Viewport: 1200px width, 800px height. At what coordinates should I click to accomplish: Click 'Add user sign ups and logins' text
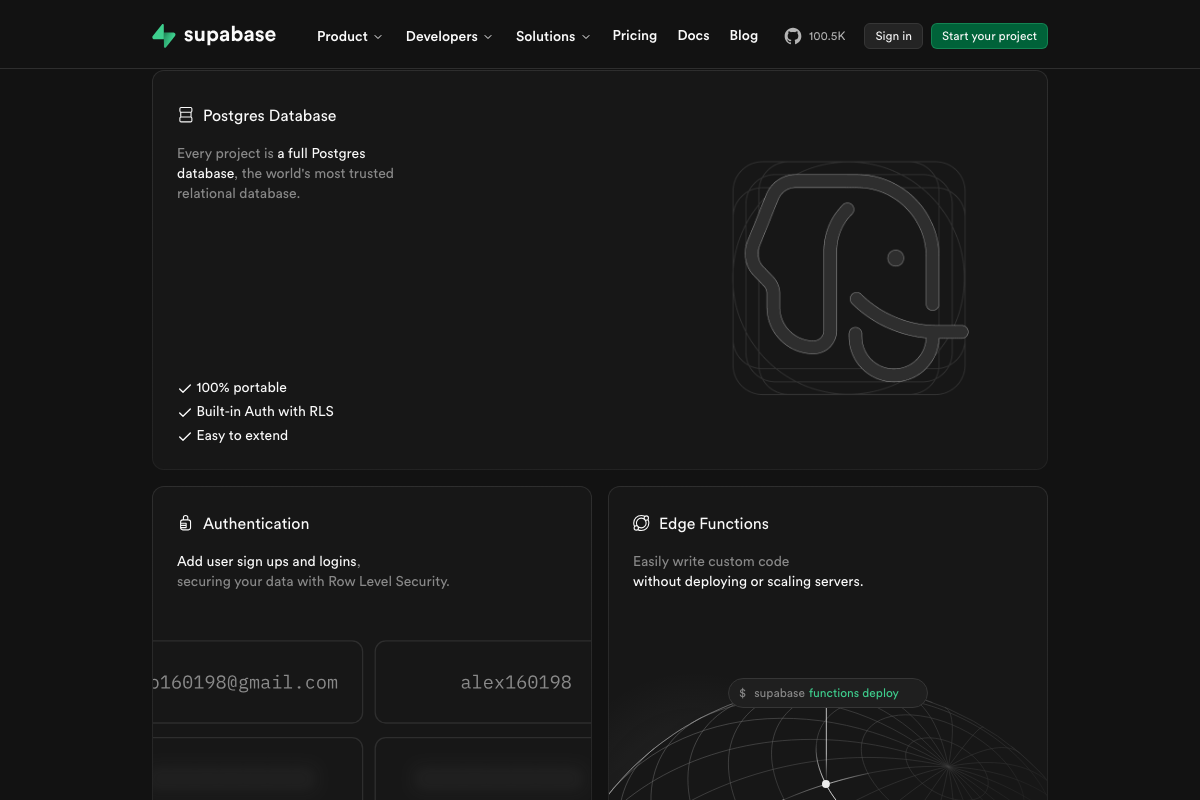tap(267, 561)
